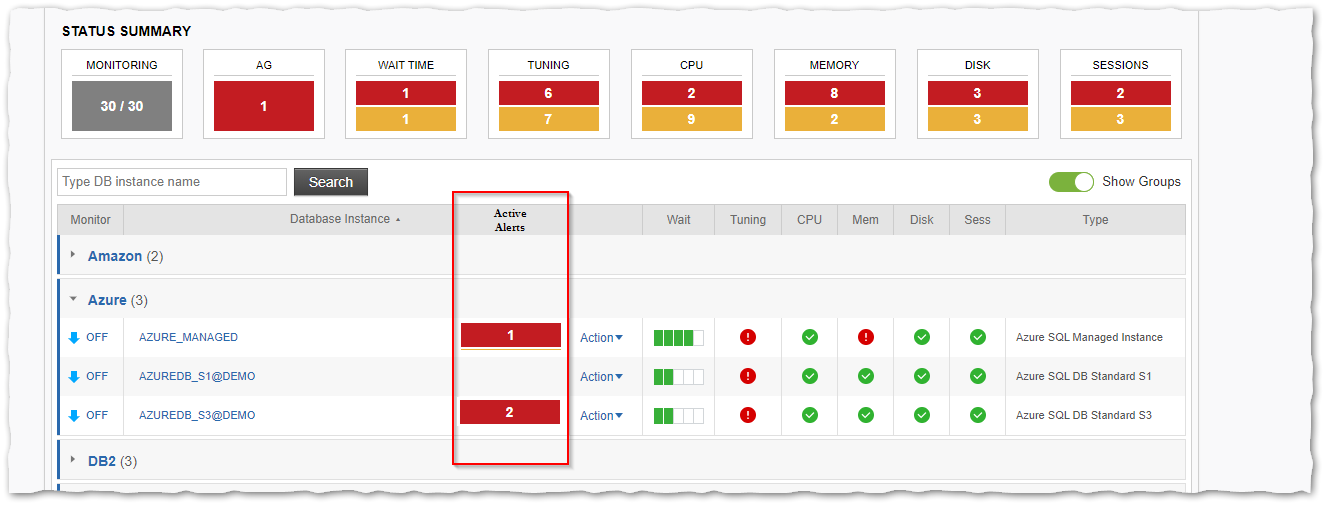The height and width of the screenshot is (505, 1325).
Task: Click the AZUREDB_S3@DEMO CPU green check icon
Action: coord(810,415)
